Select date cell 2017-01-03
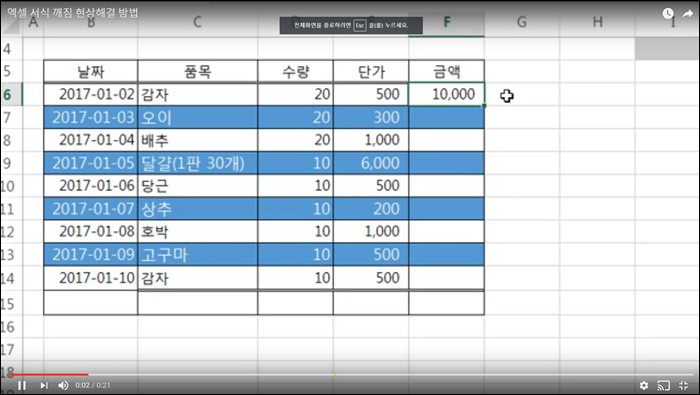 point(91,117)
